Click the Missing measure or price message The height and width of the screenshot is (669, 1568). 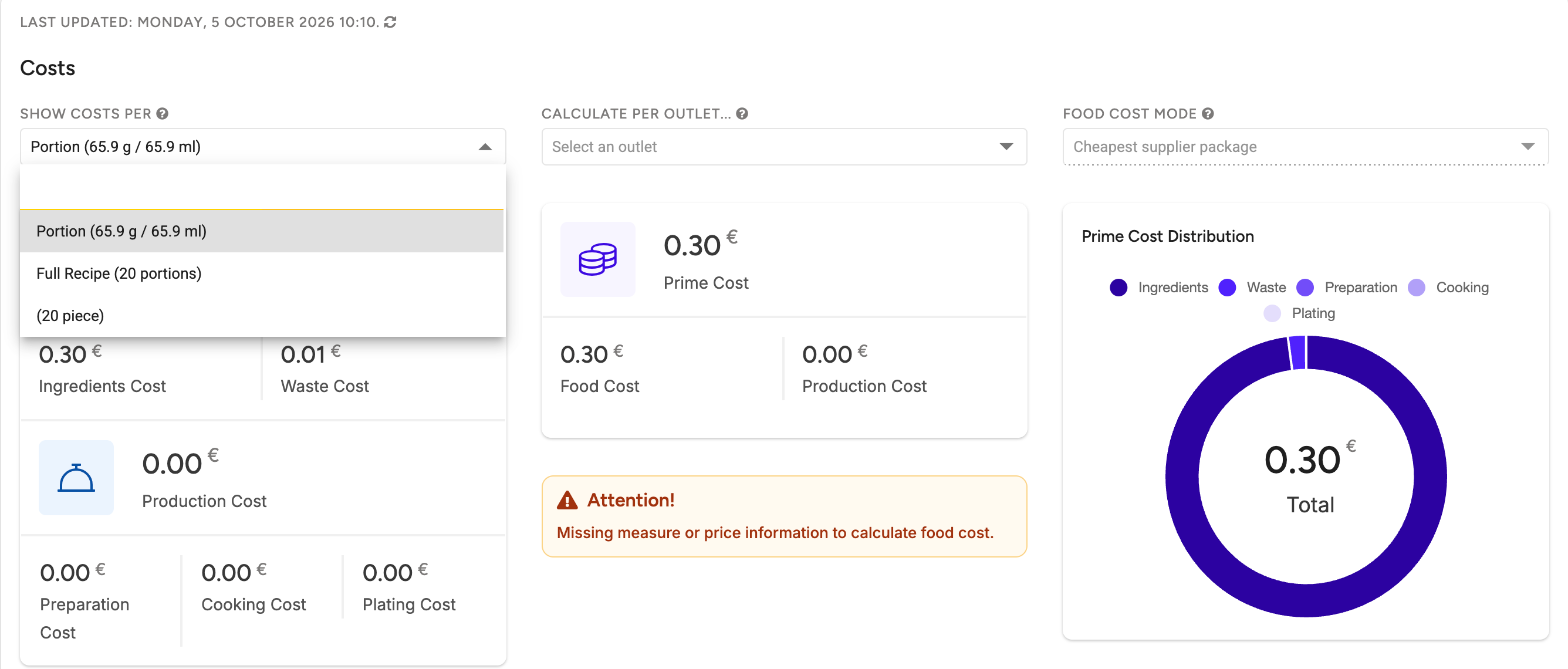click(775, 532)
